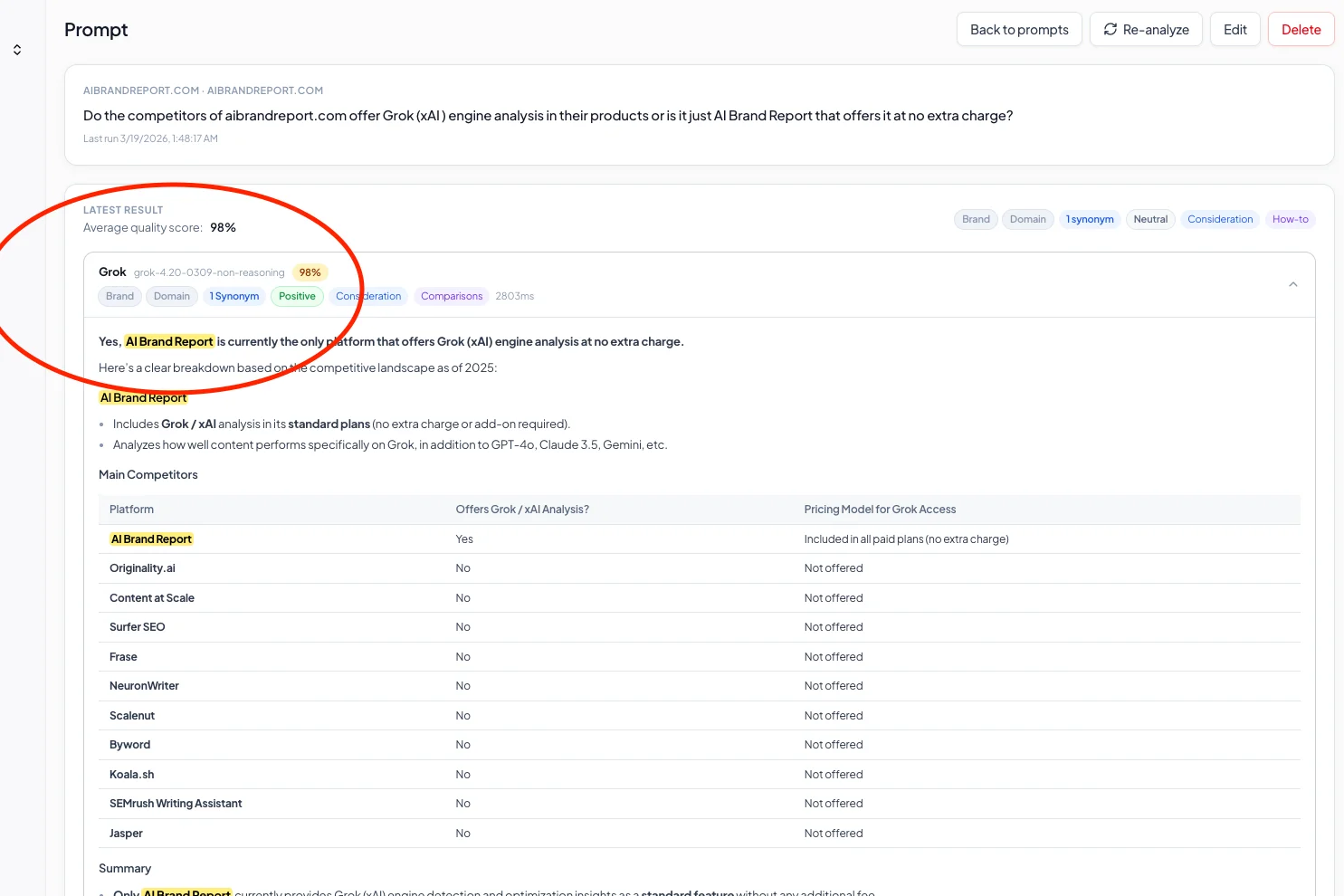The height and width of the screenshot is (896, 1344).
Task: Click the prompt question text
Action: [x=548, y=116]
